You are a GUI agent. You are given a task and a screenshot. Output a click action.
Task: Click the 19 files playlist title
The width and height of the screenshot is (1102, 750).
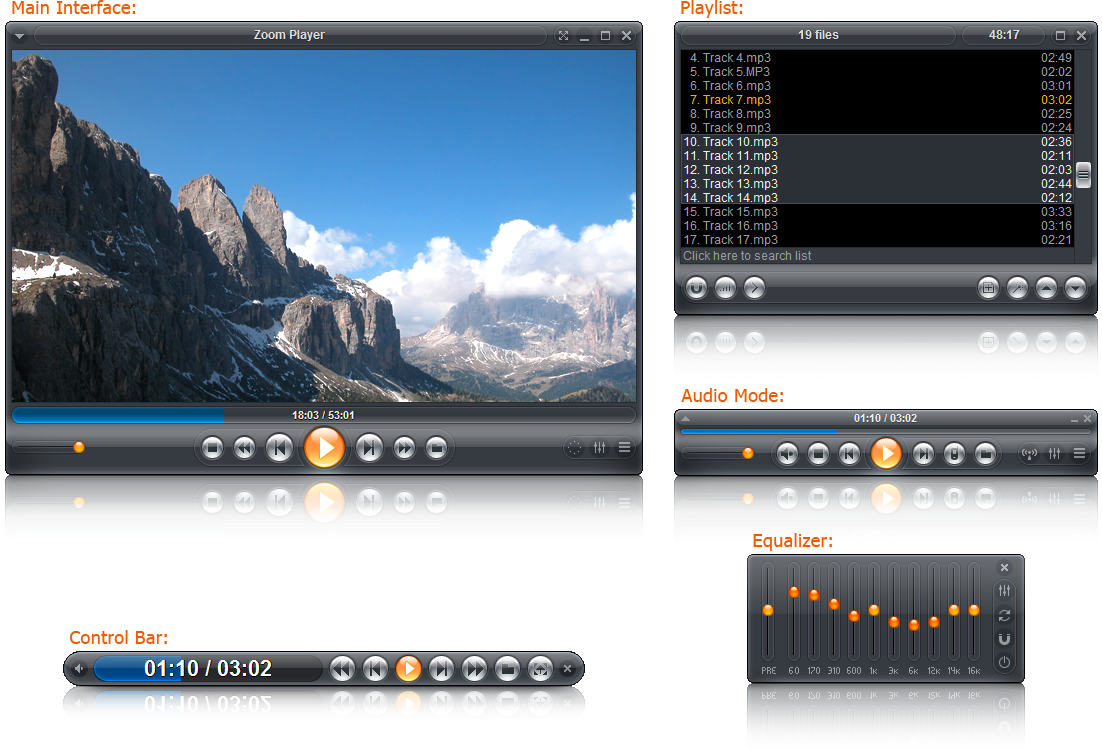(818, 34)
